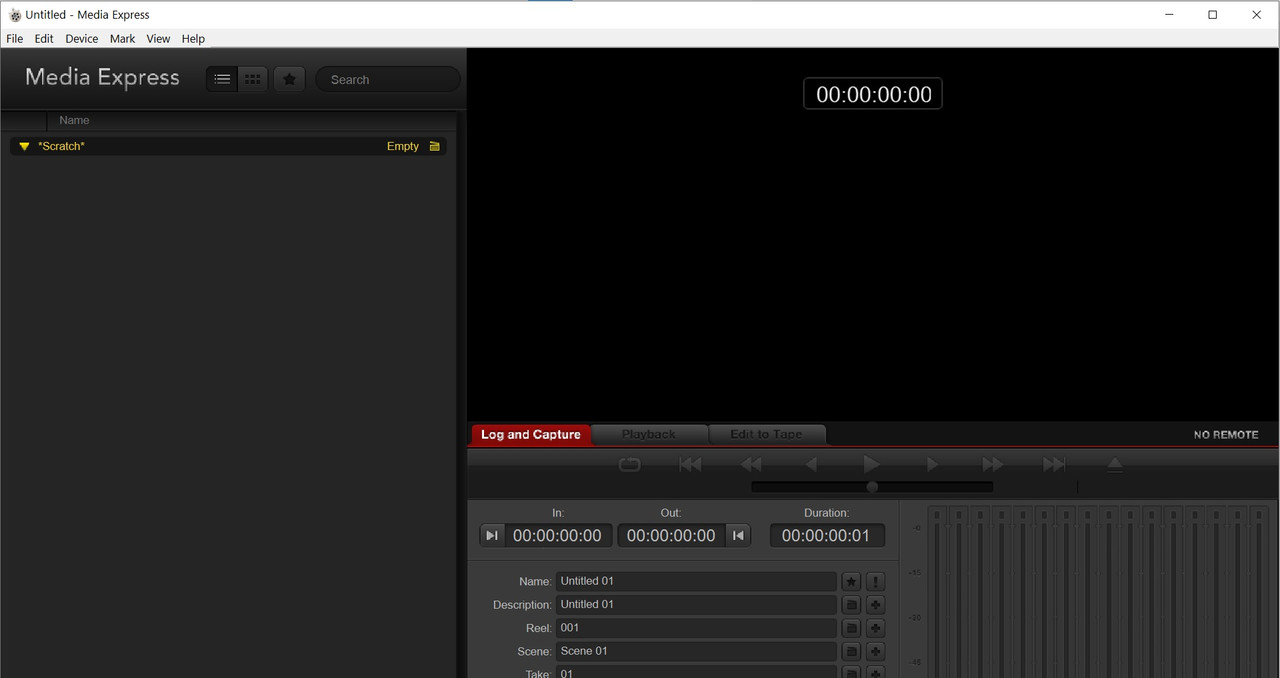Open the Mark menu

122,39
